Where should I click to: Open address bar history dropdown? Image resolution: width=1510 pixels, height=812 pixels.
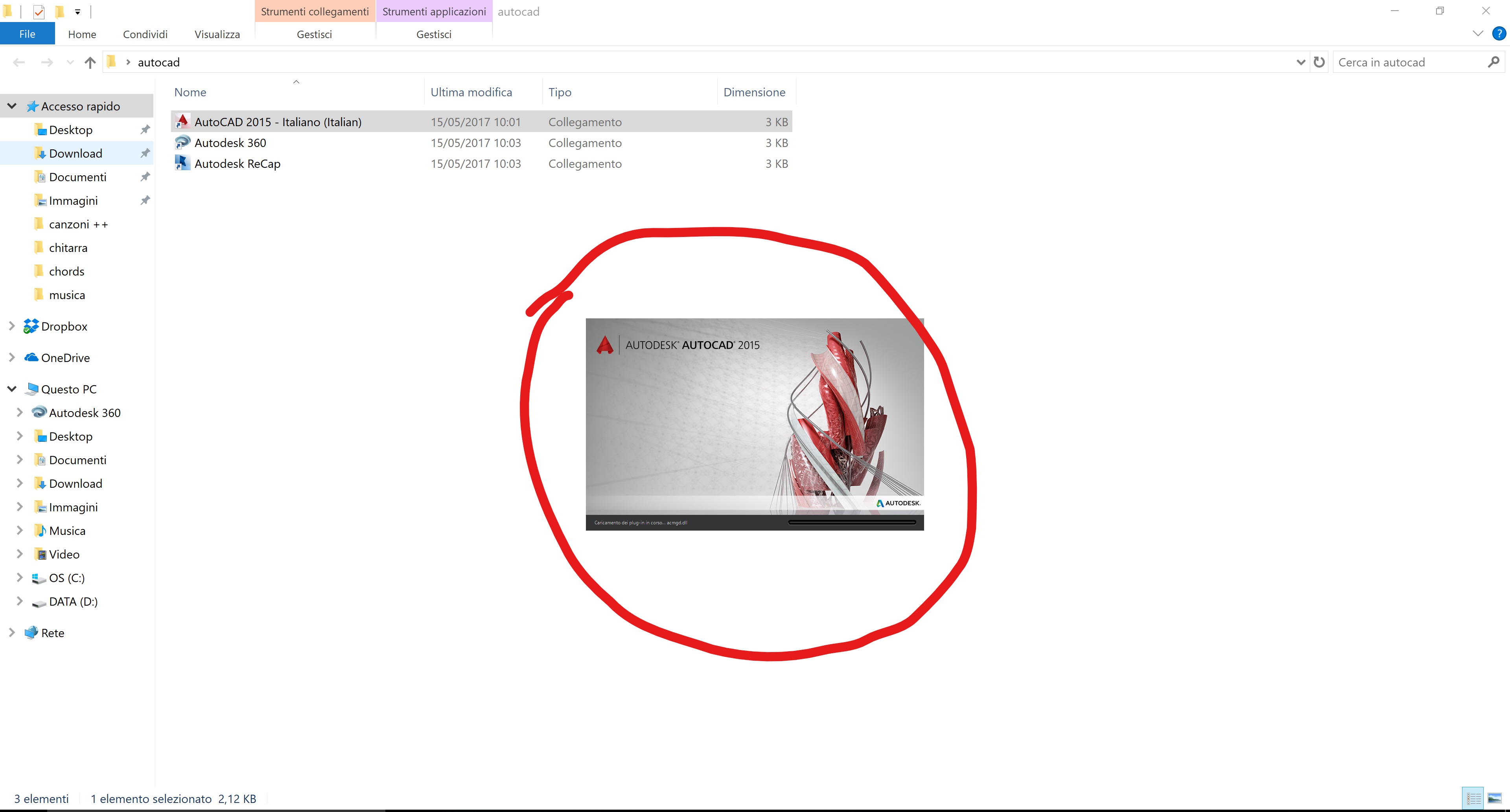[x=1301, y=62]
